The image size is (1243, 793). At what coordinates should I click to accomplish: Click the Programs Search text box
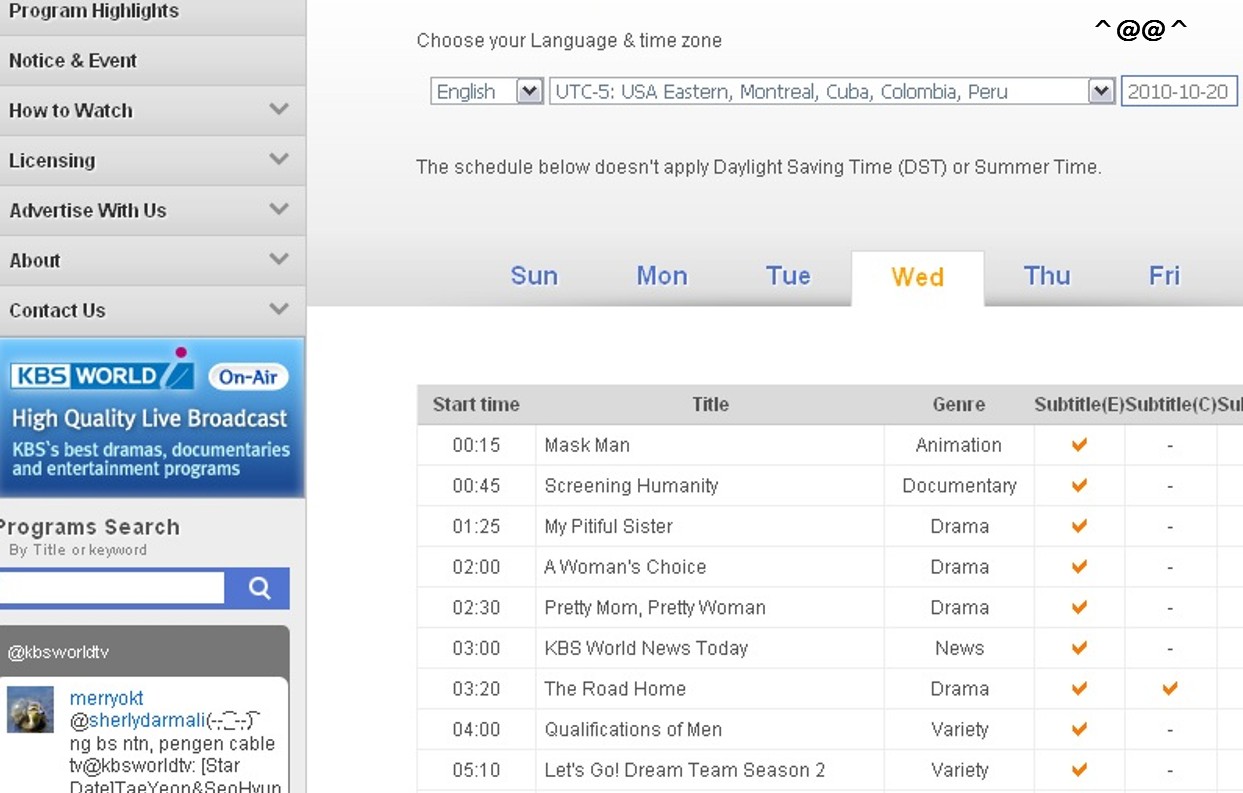[x=110, y=588]
